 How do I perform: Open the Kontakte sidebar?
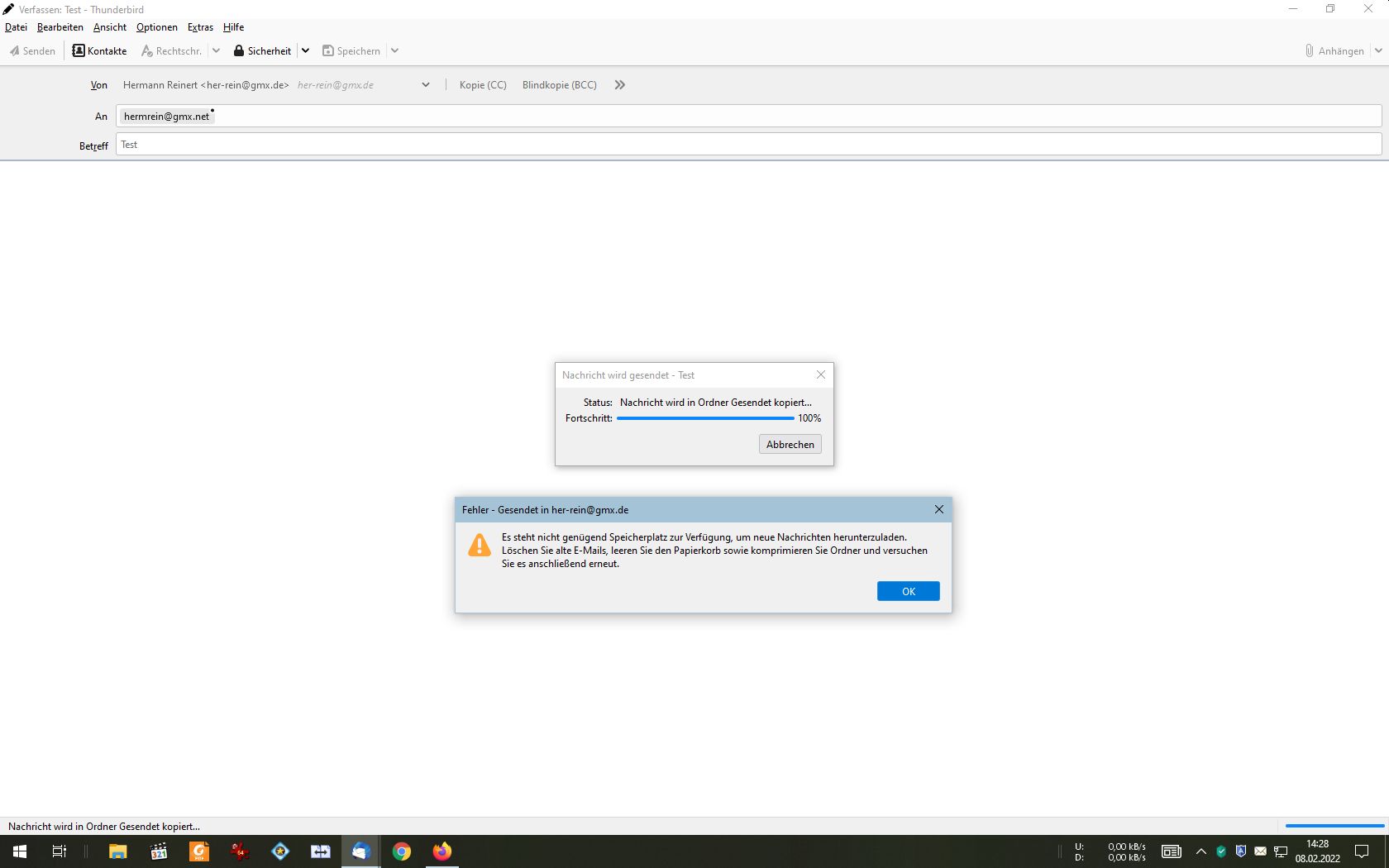click(x=99, y=51)
